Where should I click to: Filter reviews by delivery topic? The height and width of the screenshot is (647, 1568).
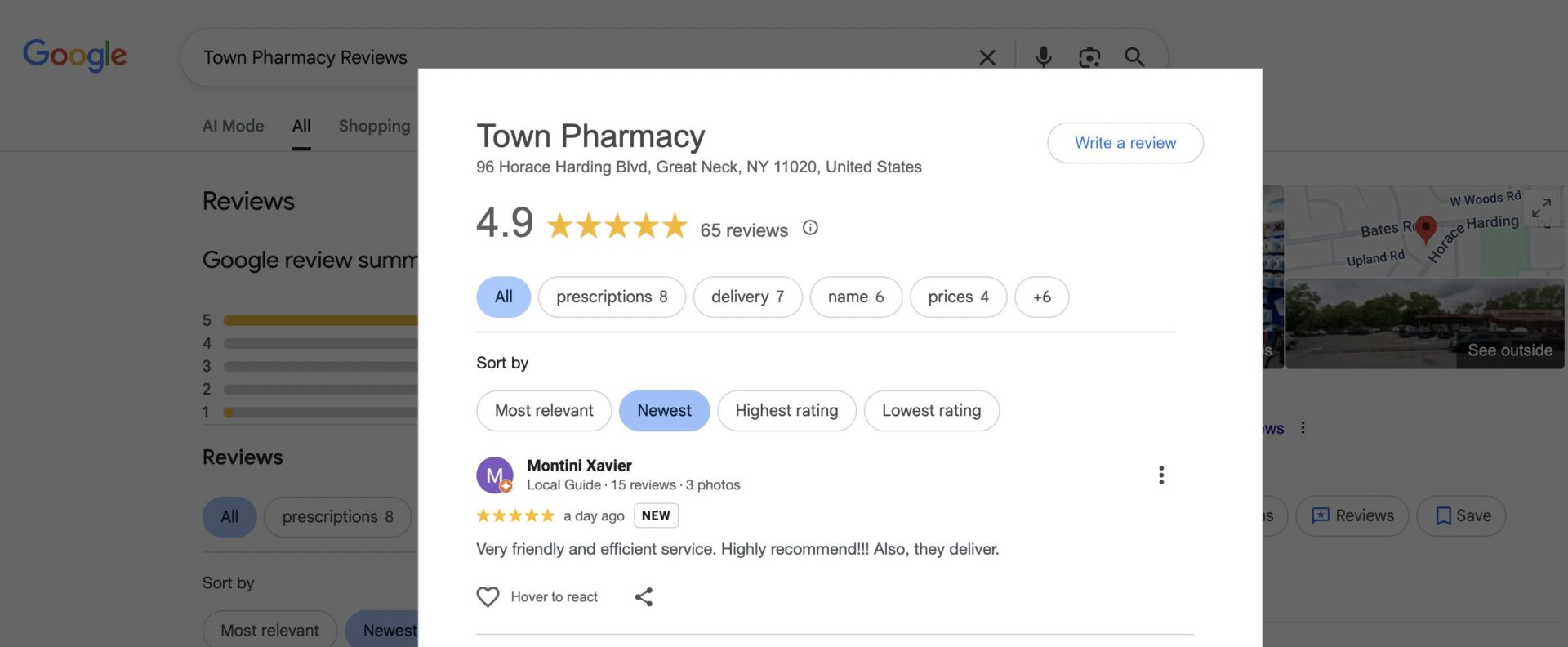[x=746, y=297]
